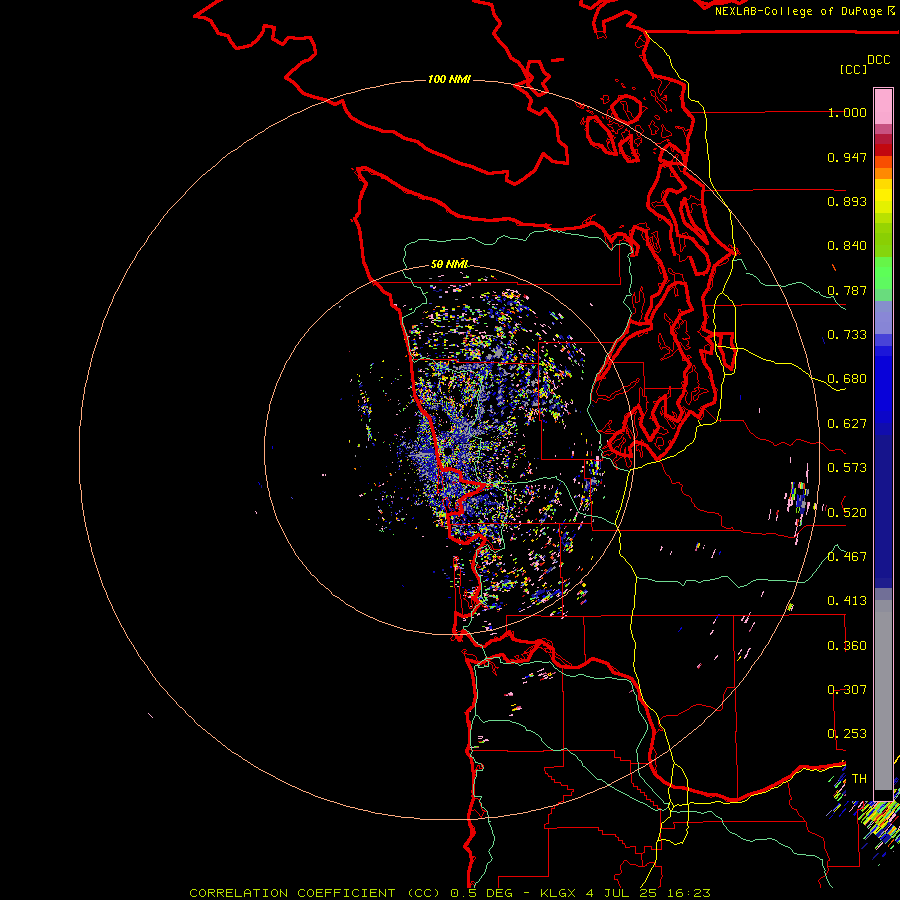This screenshot has height=900, width=900.
Task: Click the 0.413 scale value
Action: (x=847, y=601)
